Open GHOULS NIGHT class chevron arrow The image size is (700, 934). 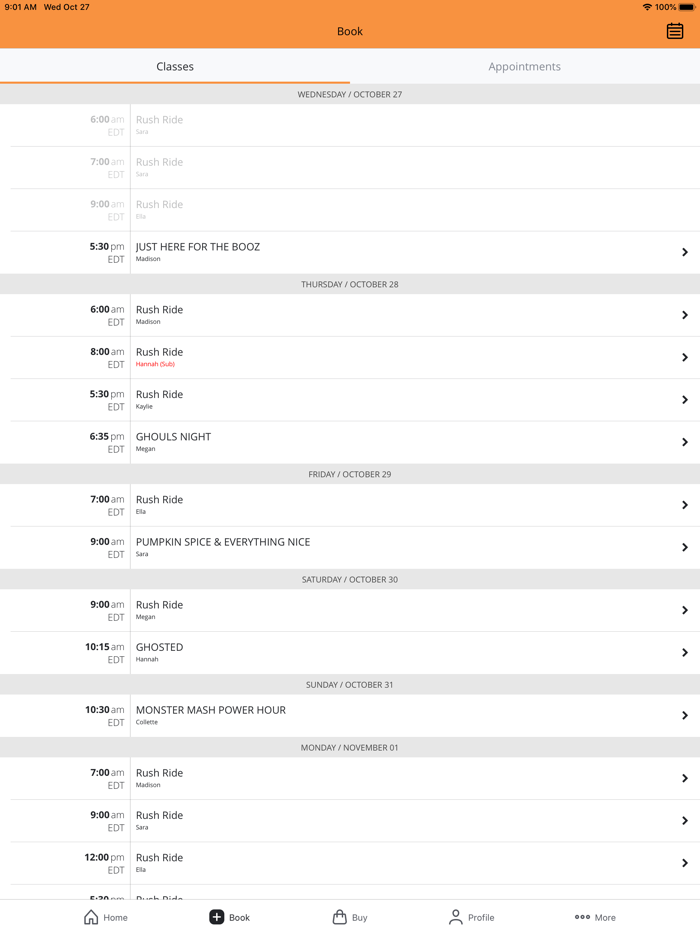[685, 442]
